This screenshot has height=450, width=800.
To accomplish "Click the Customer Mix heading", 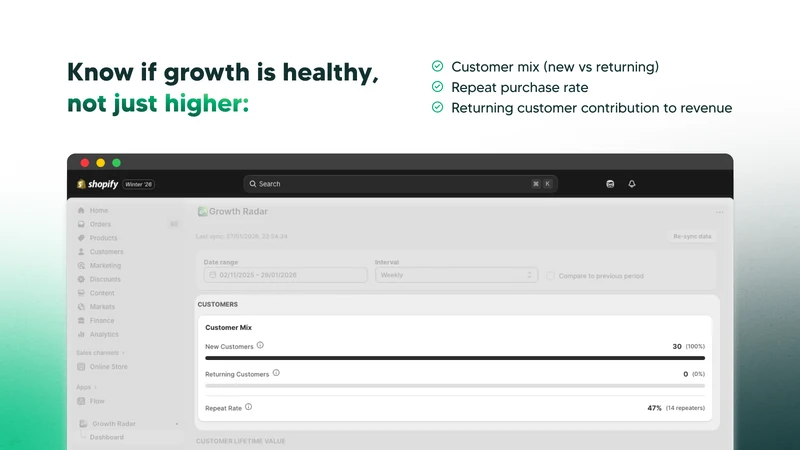I will (x=229, y=328).
